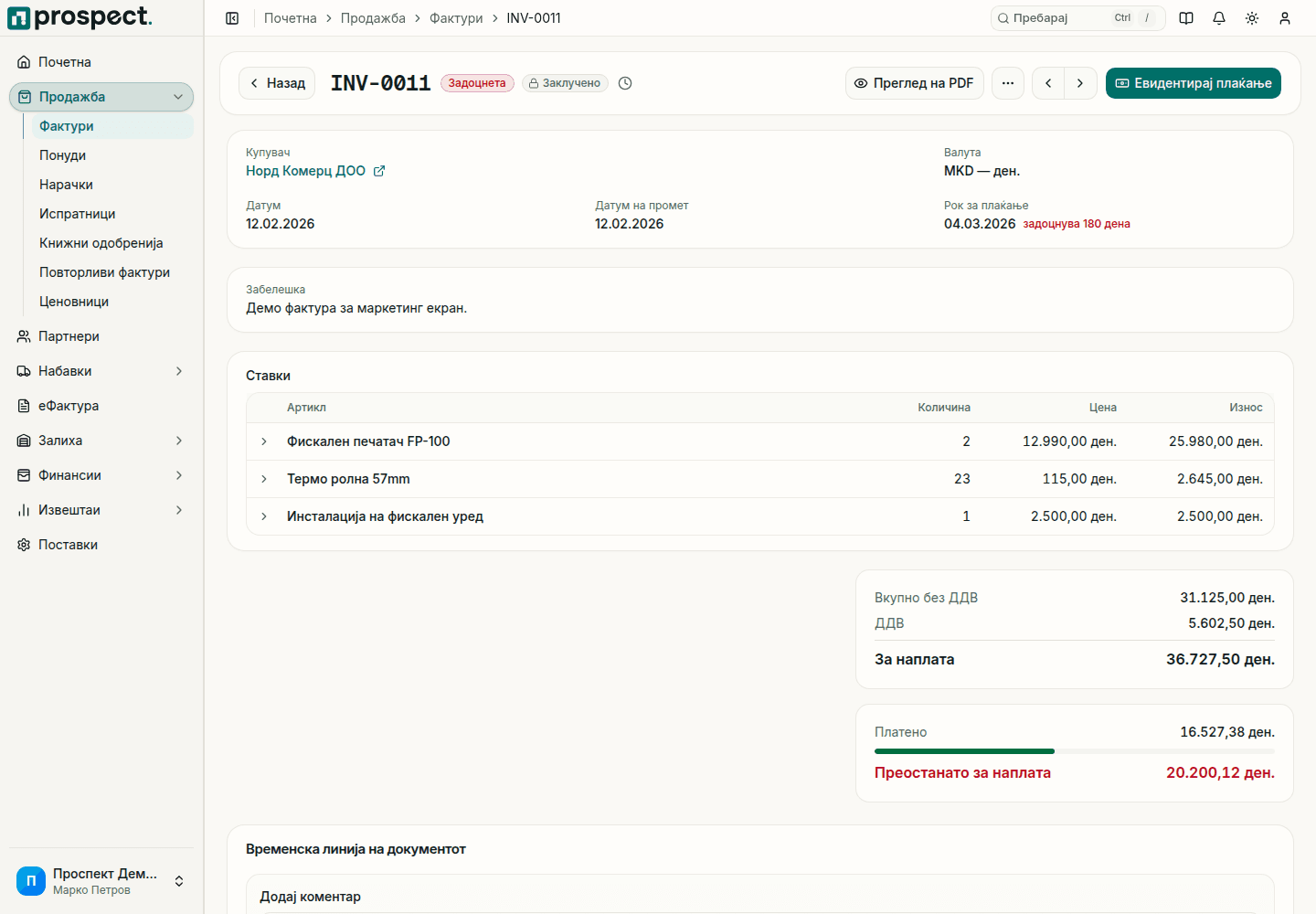Go to the previous invoice arrow
The height and width of the screenshot is (914, 1316).
(x=1048, y=83)
